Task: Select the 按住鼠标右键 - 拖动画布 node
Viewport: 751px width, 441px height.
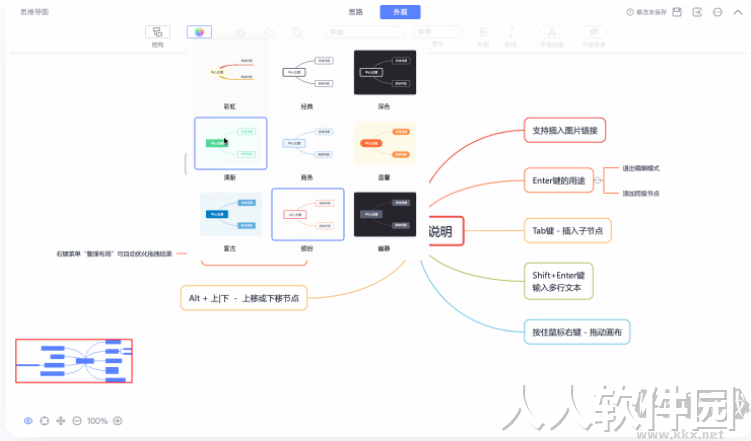Action: pyautogui.click(x=577, y=332)
